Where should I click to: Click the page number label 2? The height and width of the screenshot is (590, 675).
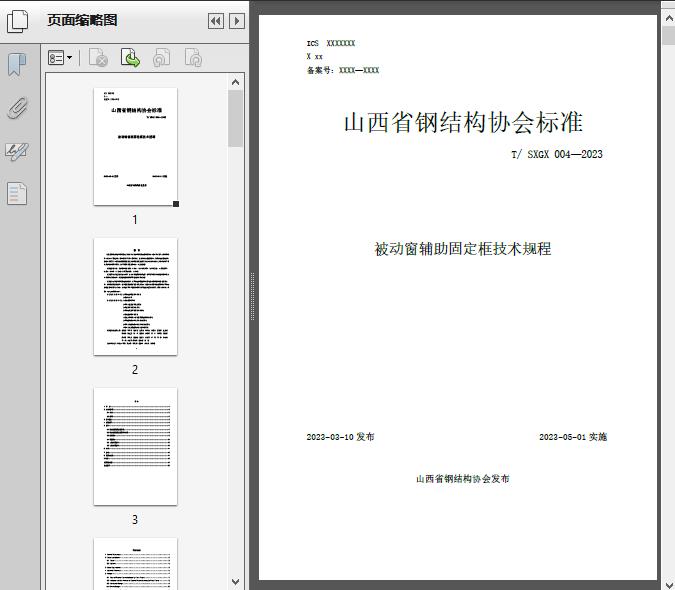point(135,370)
